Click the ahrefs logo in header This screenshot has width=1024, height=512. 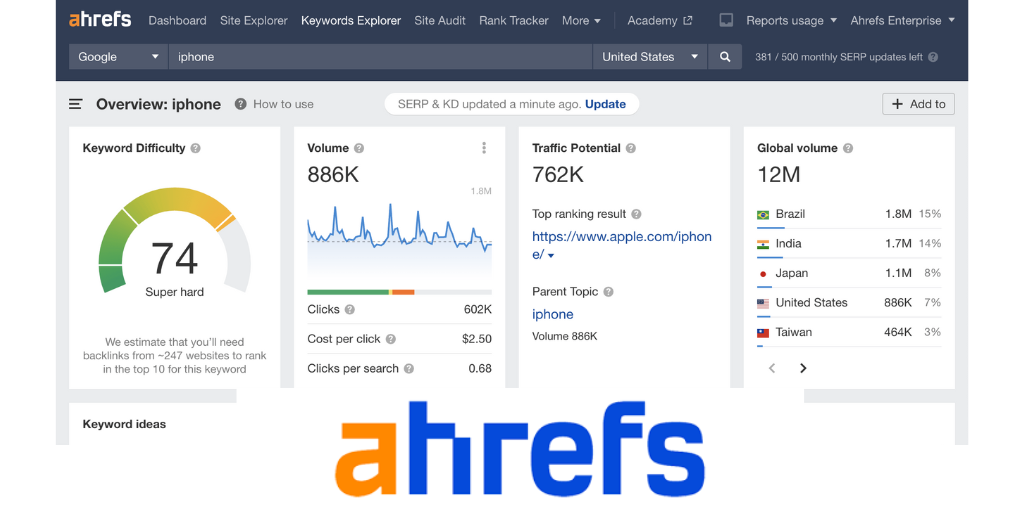click(x=100, y=20)
